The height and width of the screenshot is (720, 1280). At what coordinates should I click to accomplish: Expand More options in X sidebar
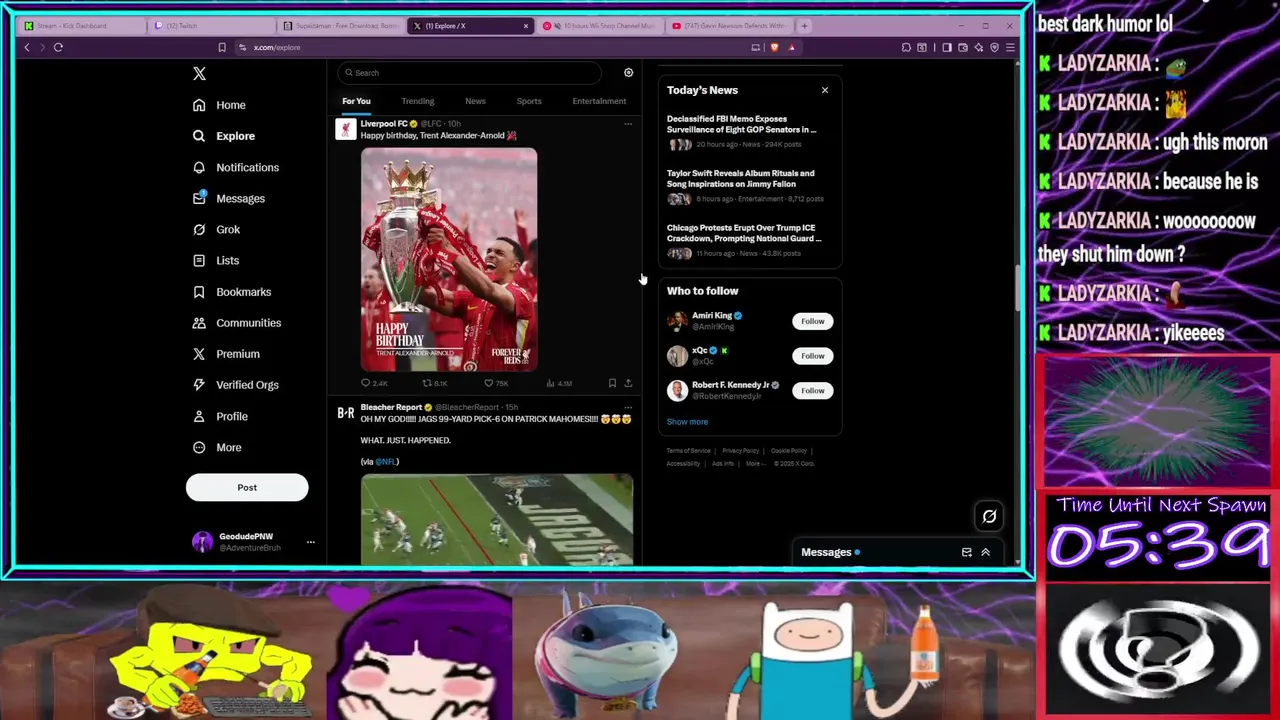pyautogui.click(x=217, y=447)
